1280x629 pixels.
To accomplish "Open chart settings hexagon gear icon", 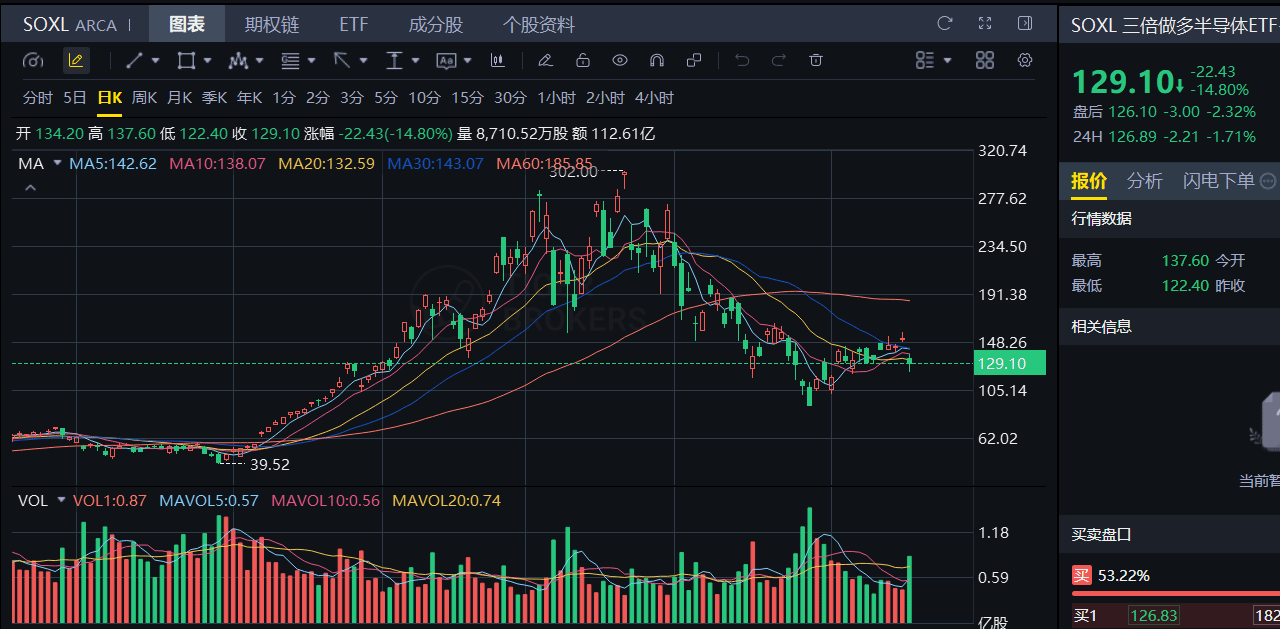I will click(1025, 61).
